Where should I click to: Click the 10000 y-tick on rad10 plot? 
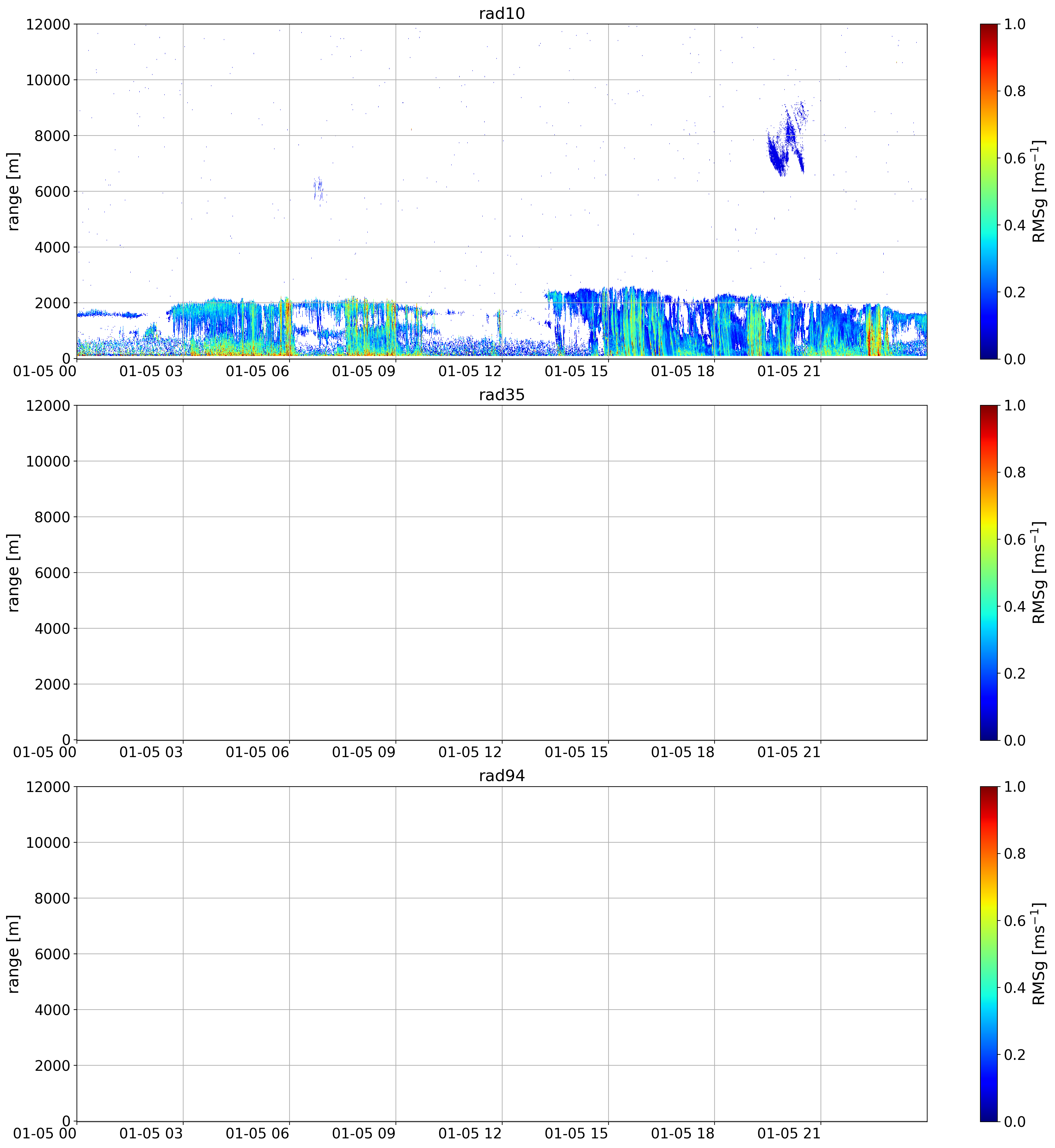pos(48,80)
